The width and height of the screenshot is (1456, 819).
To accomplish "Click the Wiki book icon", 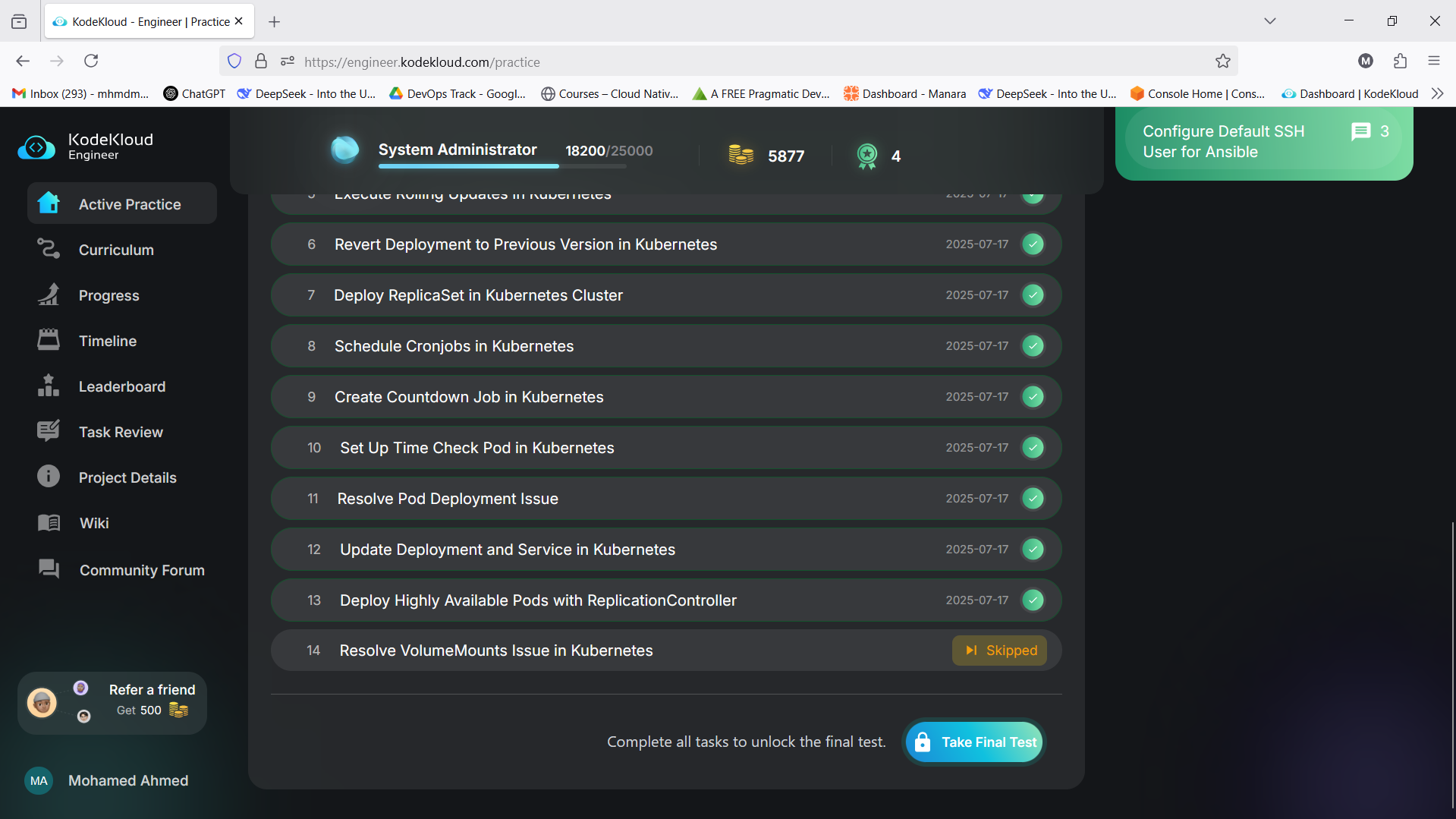I will click(49, 523).
